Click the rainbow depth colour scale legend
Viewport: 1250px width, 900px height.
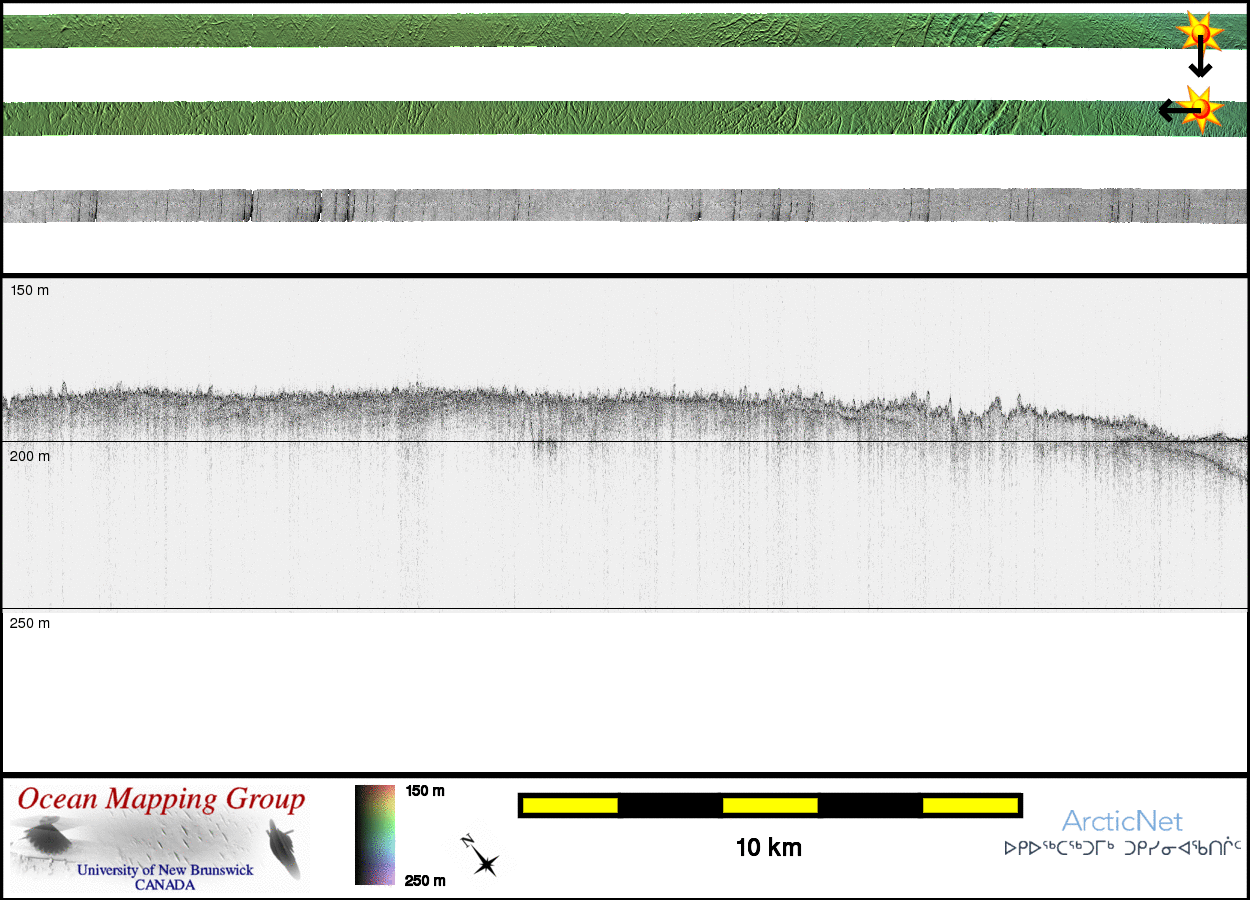pos(375,835)
